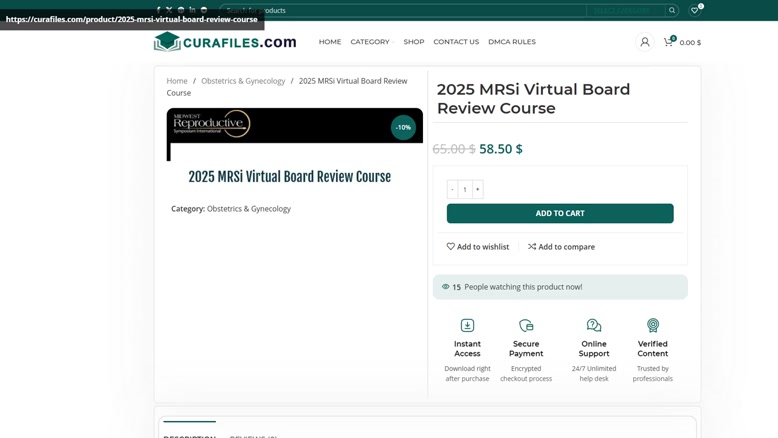Open the Select Category dropdown in search bar
778x438 pixels.
(x=626, y=10)
